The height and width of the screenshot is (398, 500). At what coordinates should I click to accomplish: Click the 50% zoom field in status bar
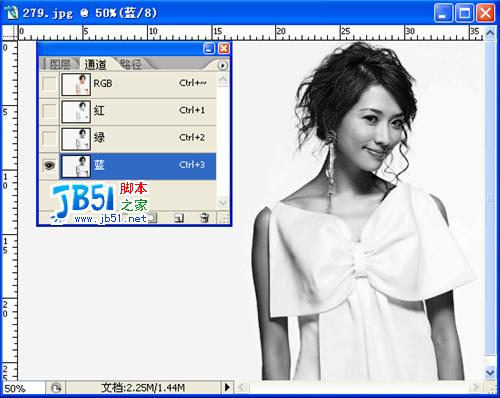22,388
